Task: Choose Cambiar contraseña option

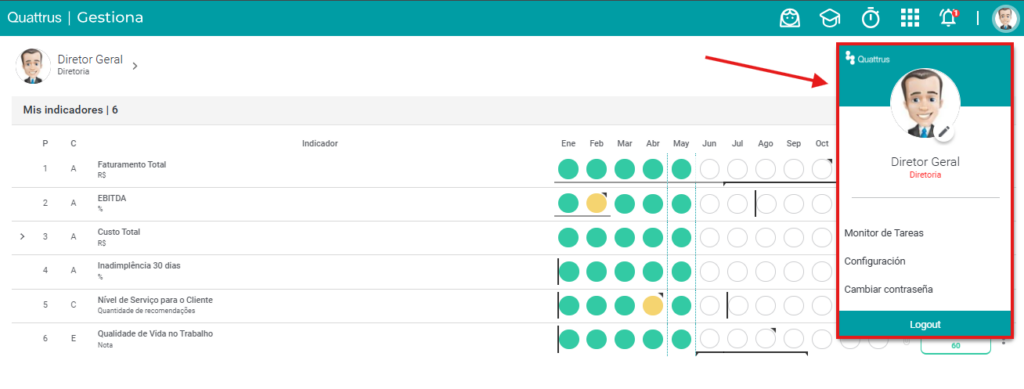Action: (x=888, y=289)
